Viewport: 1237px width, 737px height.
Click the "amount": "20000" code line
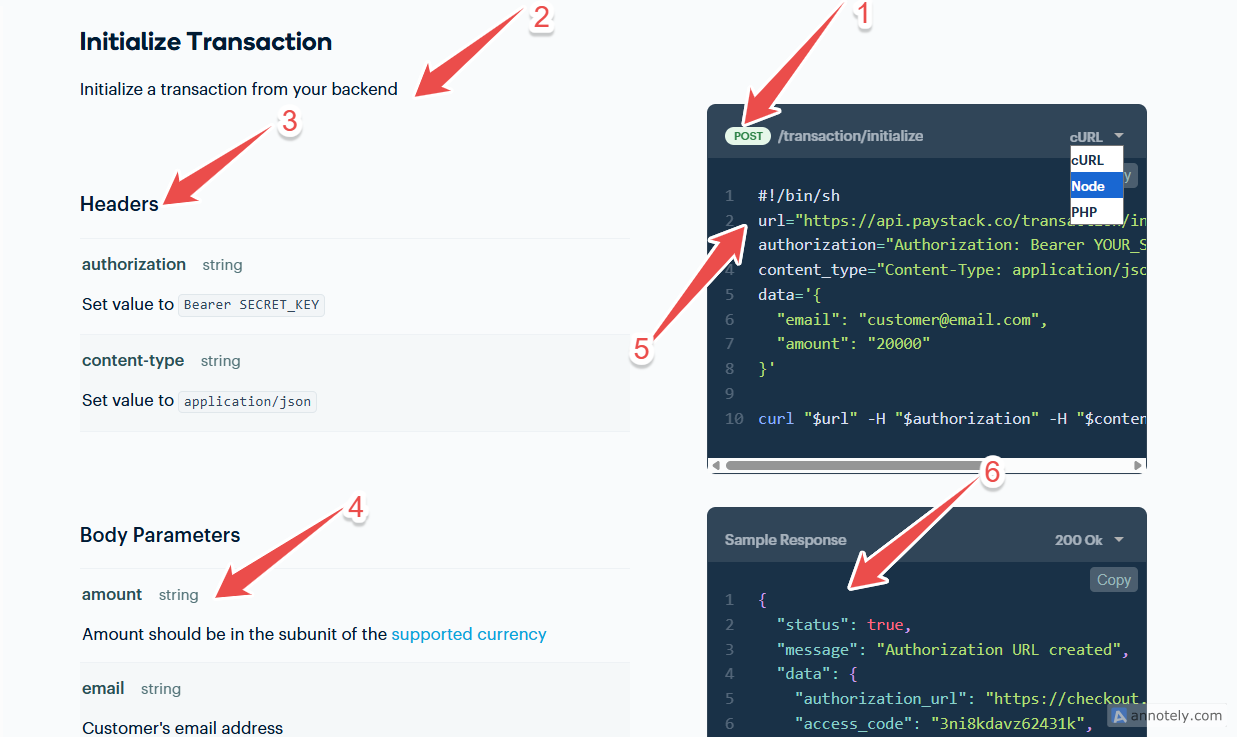tap(853, 344)
